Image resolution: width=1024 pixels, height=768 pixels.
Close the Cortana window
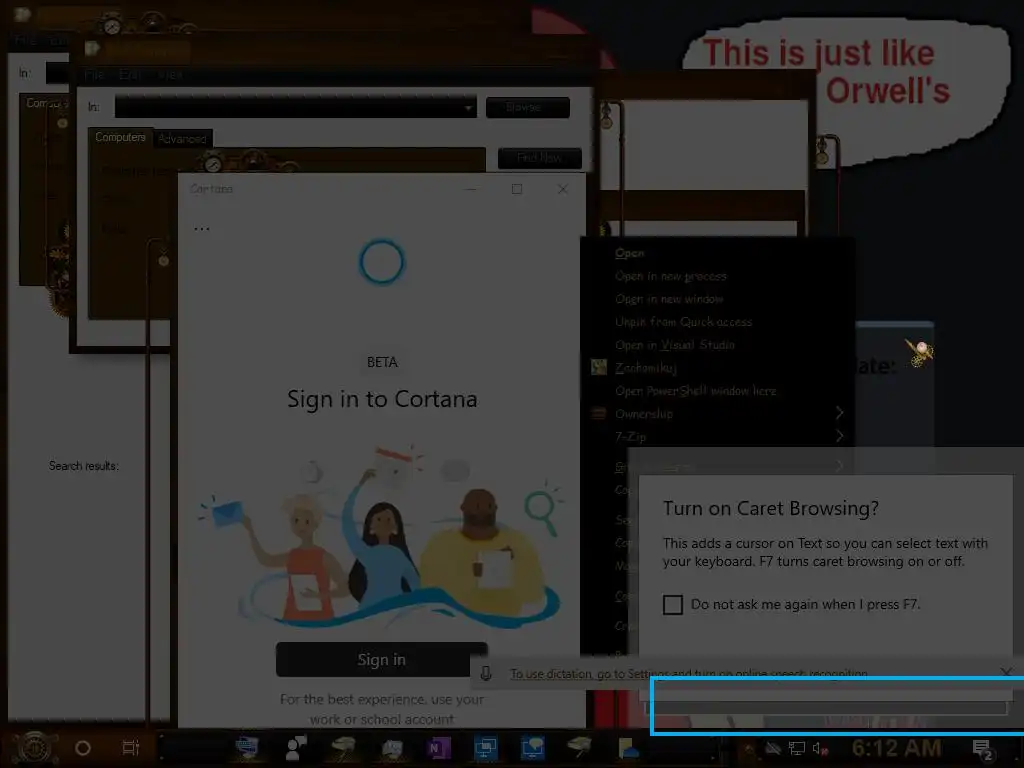(x=562, y=189)
